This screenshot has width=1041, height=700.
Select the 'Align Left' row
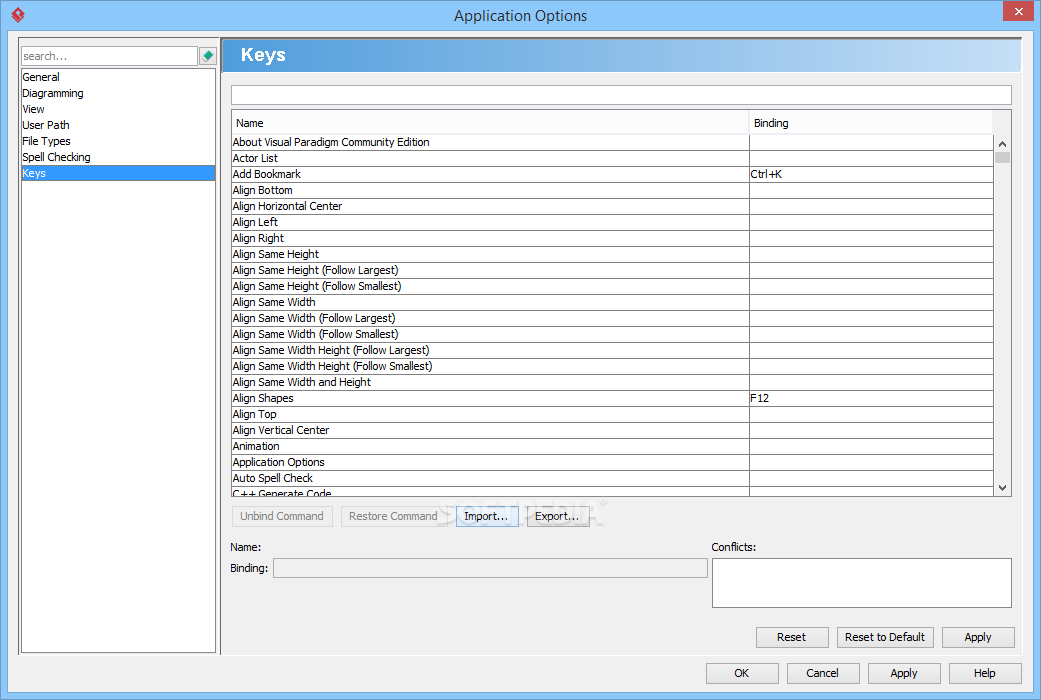pos(612,222)
